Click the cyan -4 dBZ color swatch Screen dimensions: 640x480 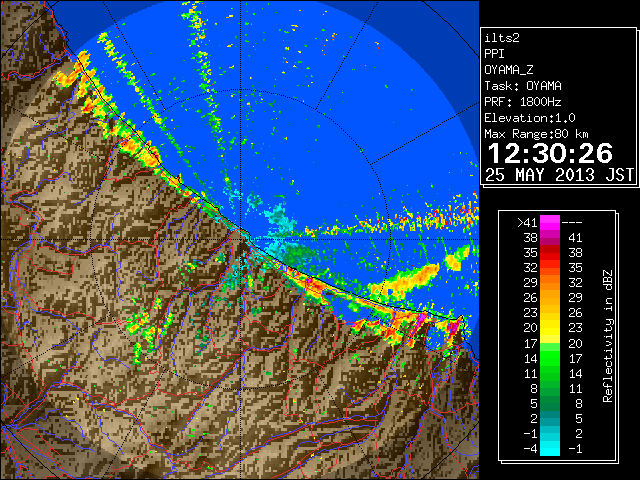click(550, 448)
